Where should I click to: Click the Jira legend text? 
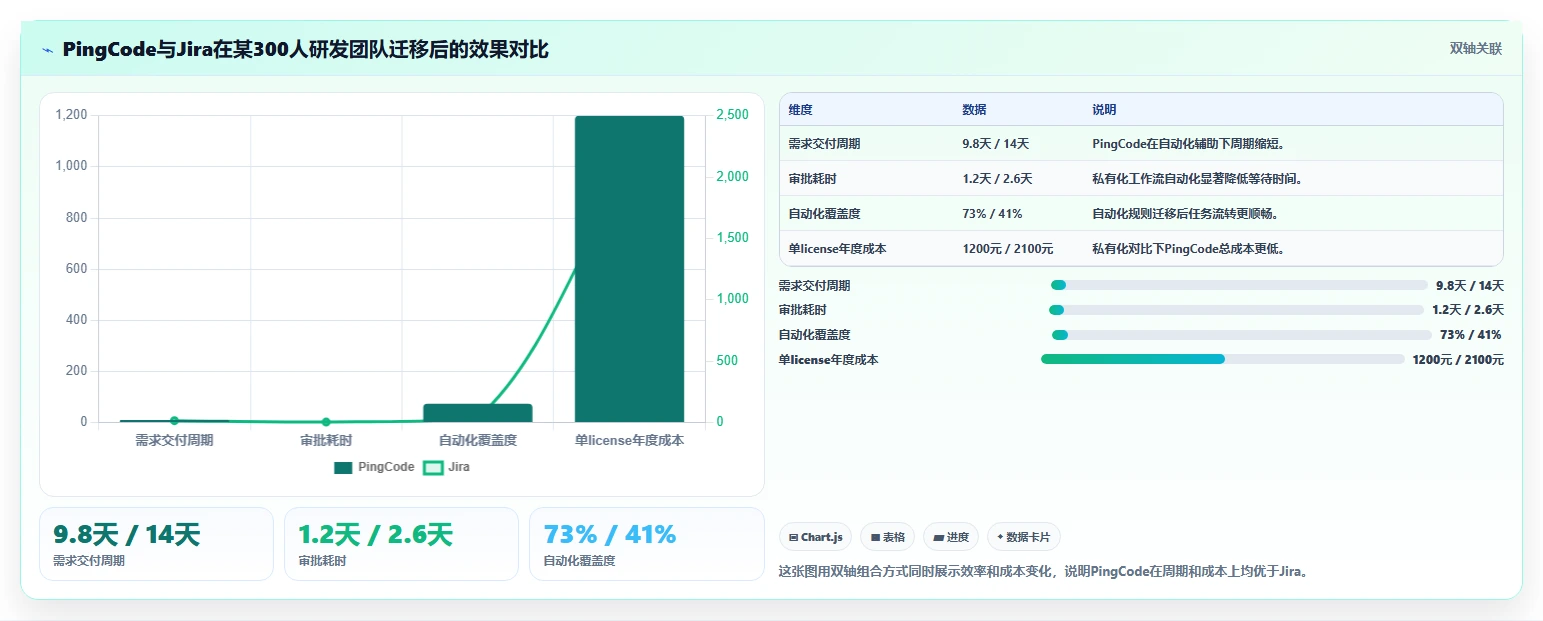[x=459, y=467]
